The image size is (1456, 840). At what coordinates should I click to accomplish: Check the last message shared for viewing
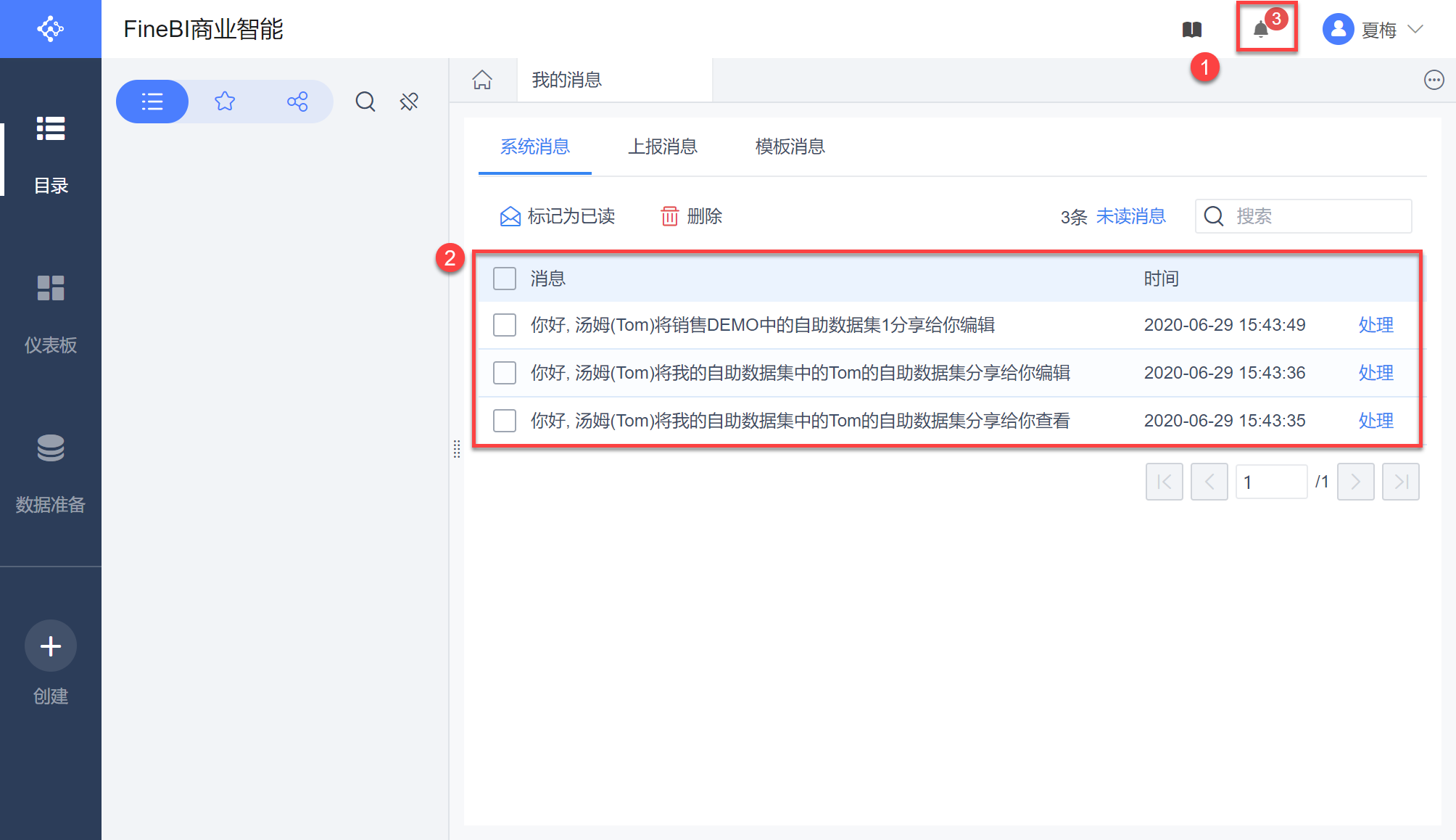click(x=505, y=421)
